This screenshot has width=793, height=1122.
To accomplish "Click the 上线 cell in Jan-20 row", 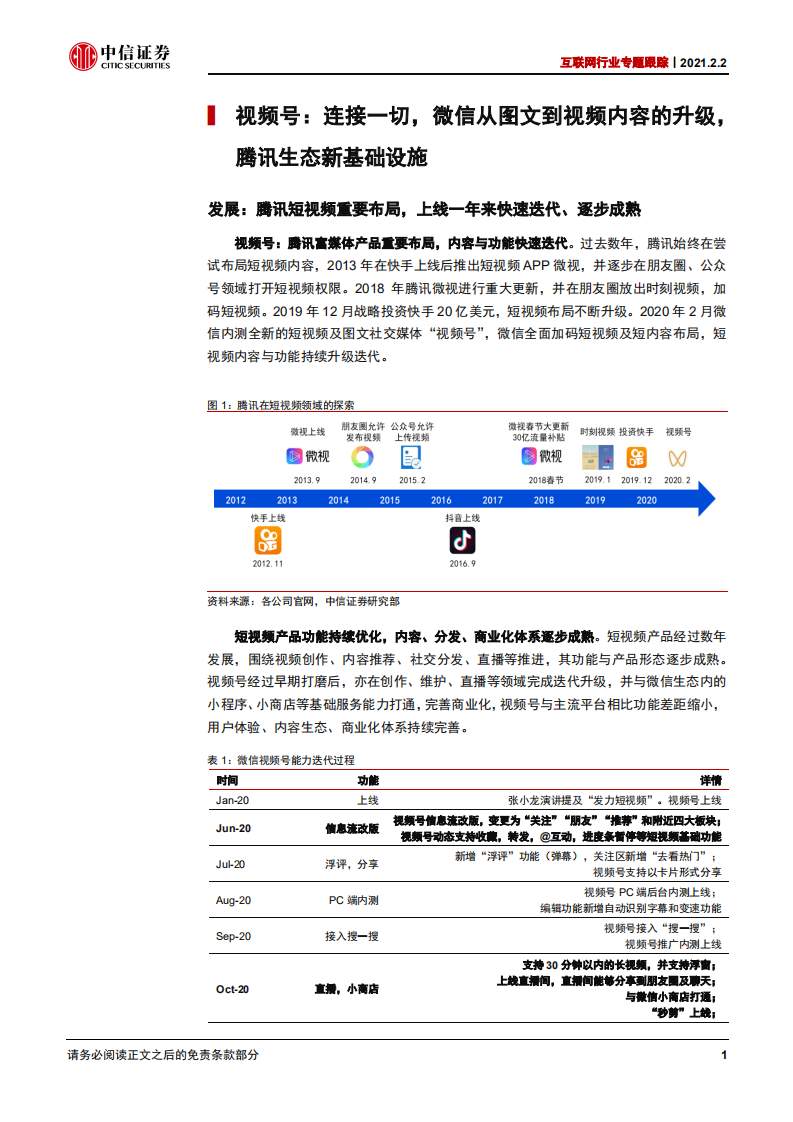I will click(x=368, y=800).
